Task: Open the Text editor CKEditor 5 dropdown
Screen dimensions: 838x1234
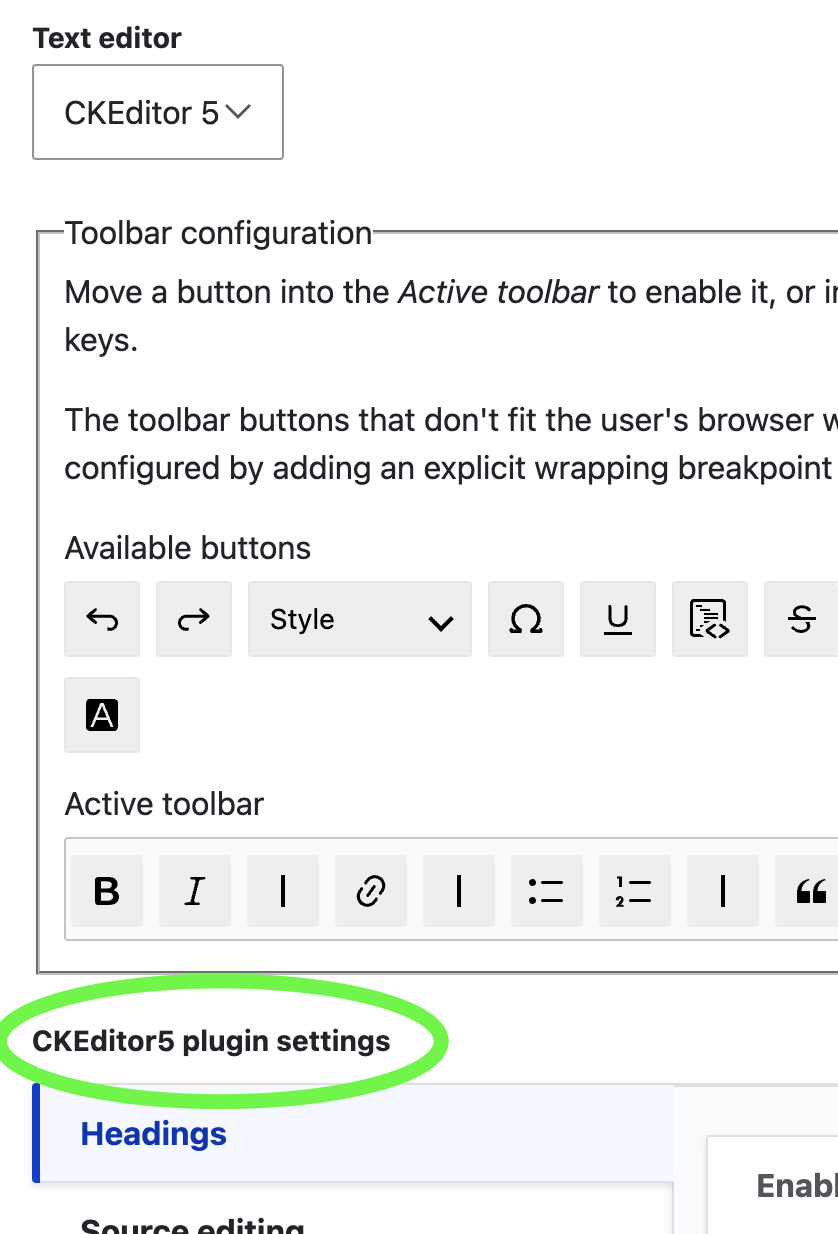Action: 158,112
